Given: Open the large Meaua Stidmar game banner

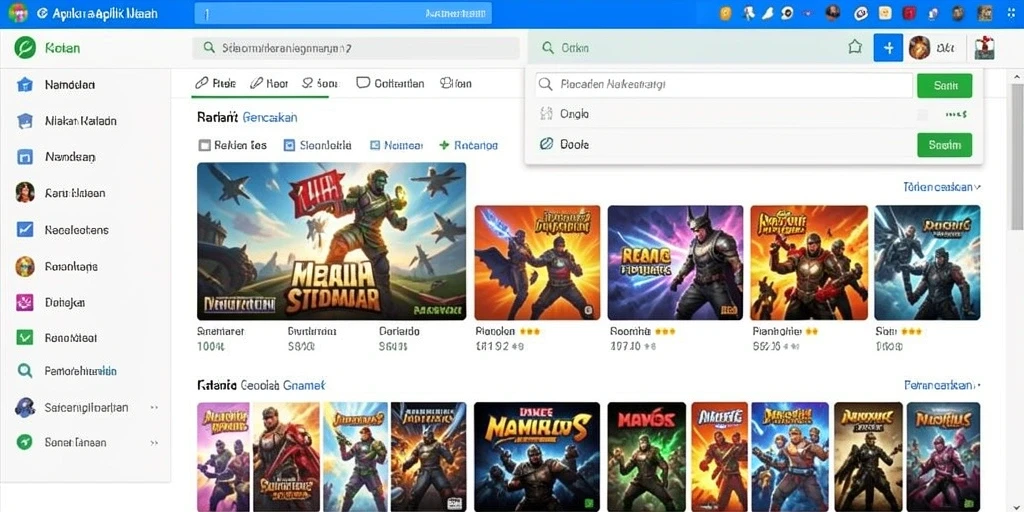Looking at the screenshot, I should pos(332,241).
